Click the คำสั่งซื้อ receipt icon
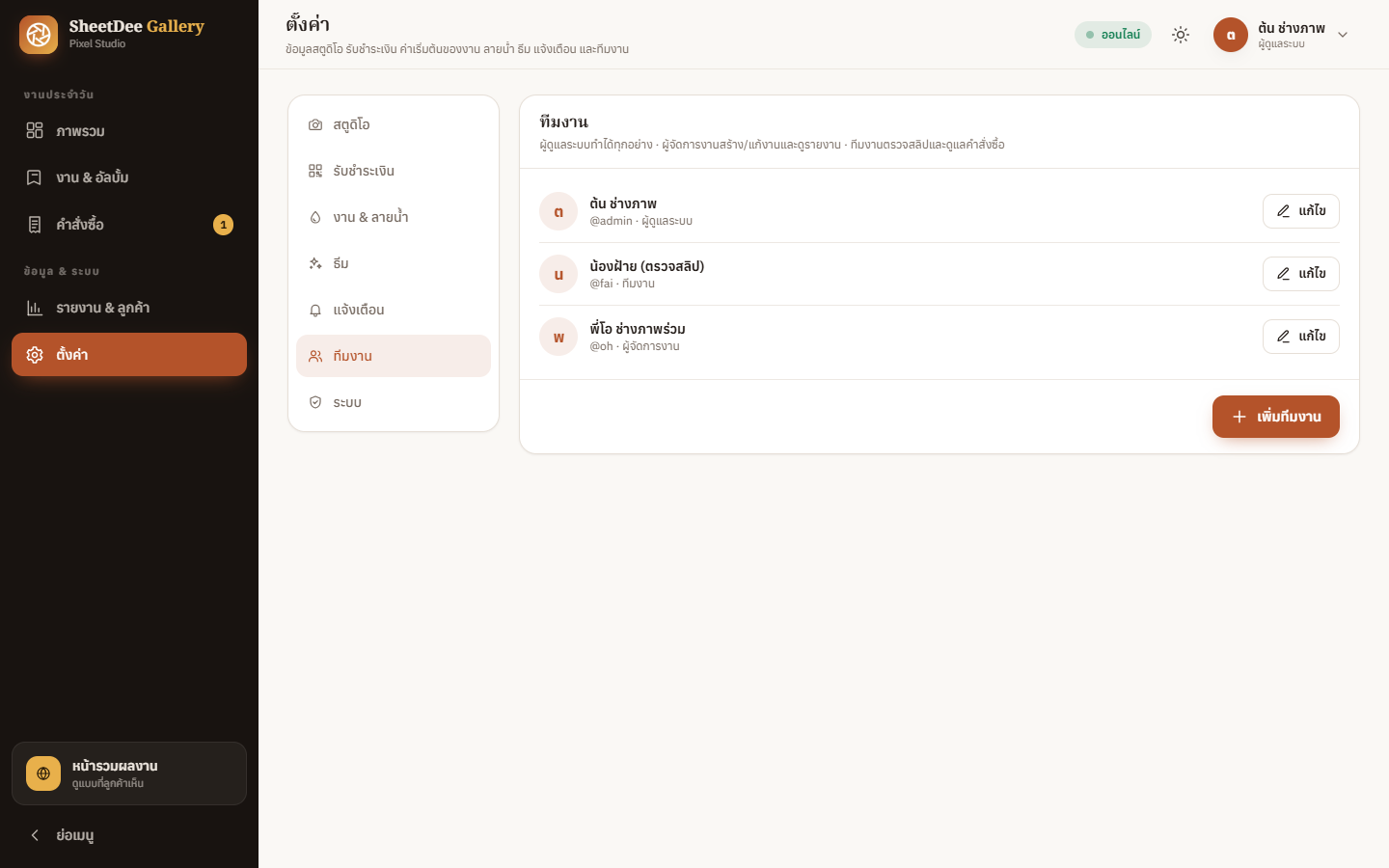 35,225
